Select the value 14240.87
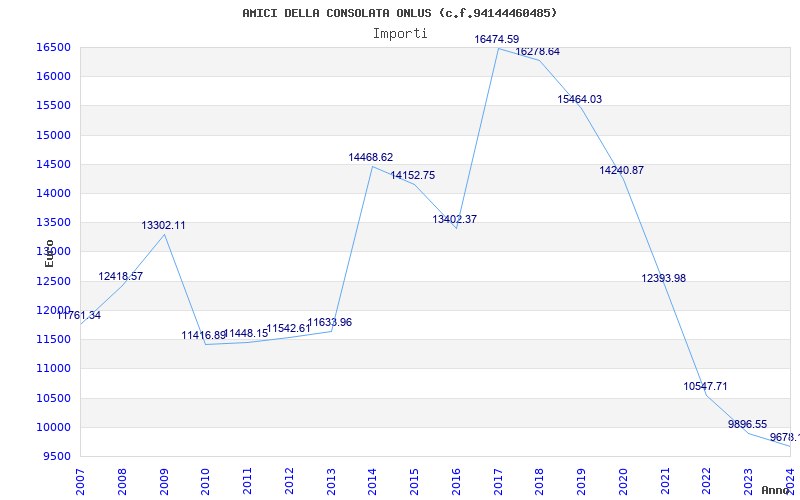 (x=621, y=170)
